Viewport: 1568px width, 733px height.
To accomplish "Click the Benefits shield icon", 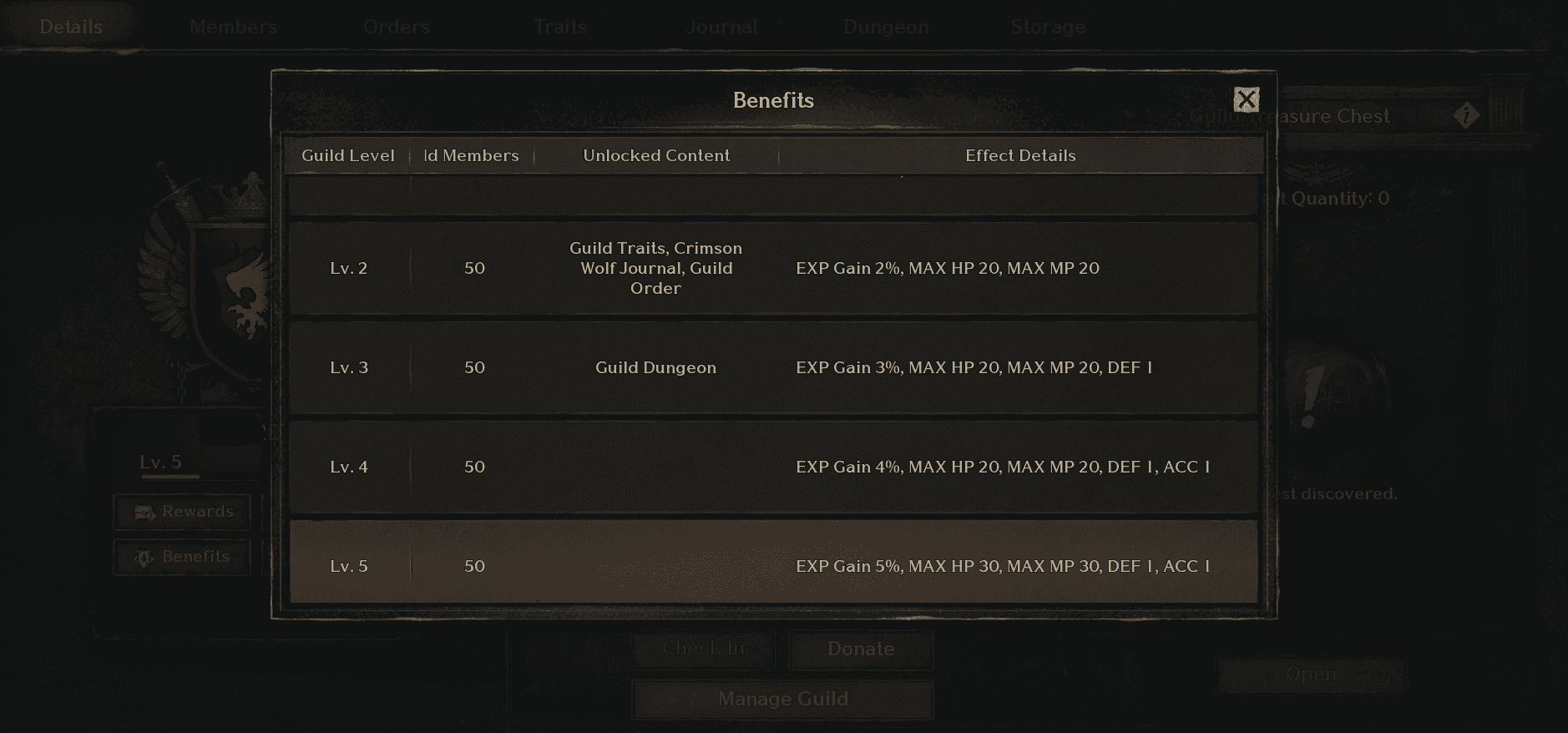I will (144, 557).
